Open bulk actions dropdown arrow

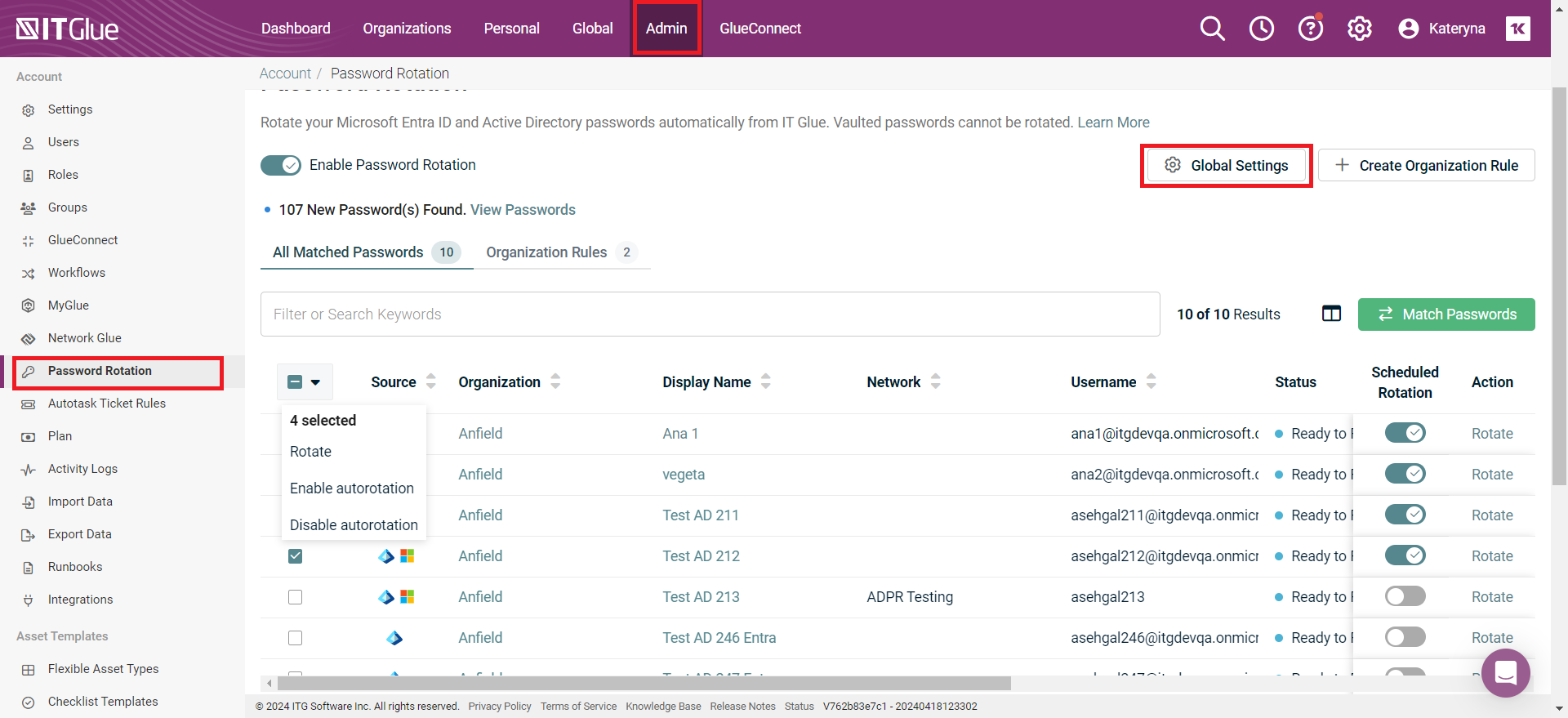315,381
